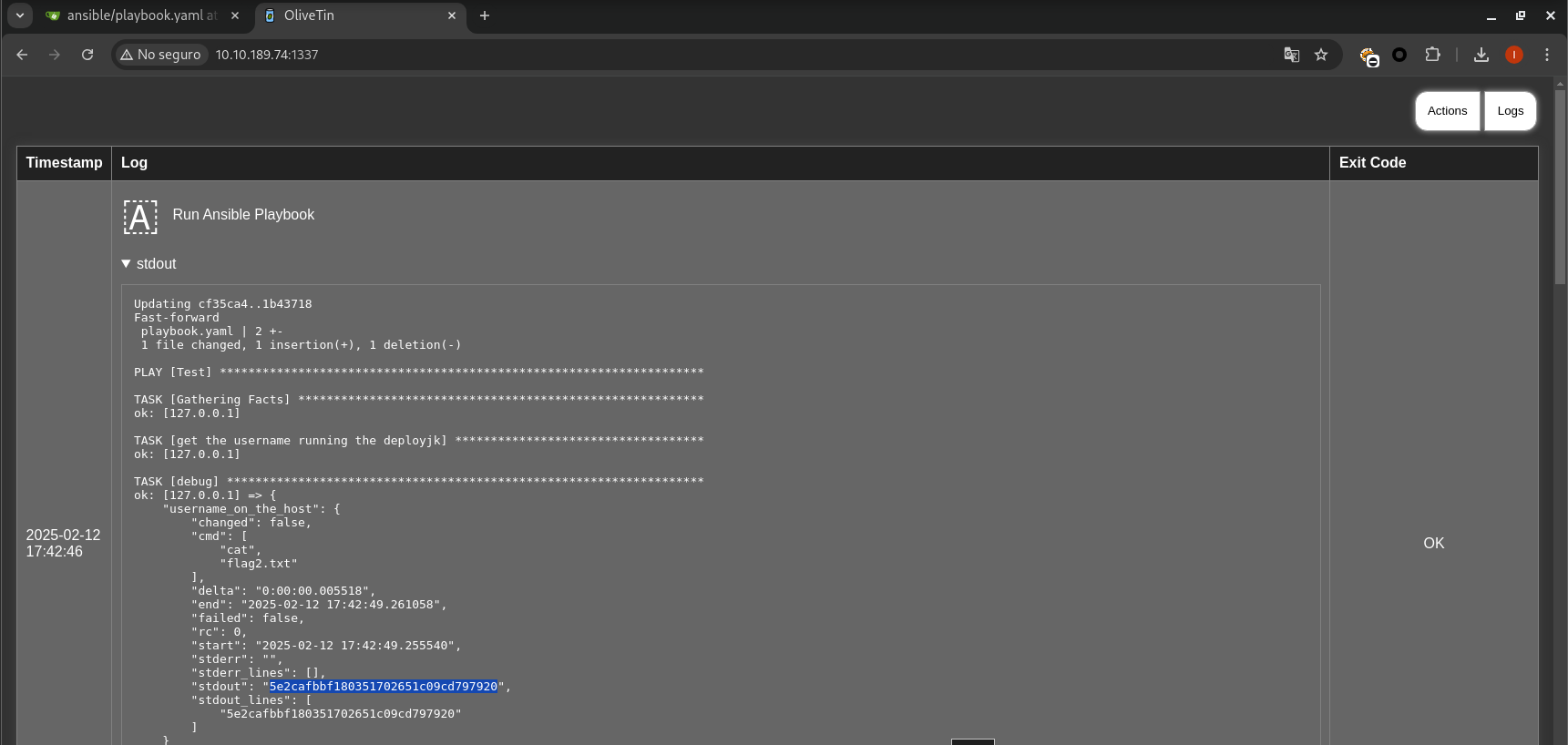
Task: Click the black circle extension icon
Action: [x=1399, y=55]
